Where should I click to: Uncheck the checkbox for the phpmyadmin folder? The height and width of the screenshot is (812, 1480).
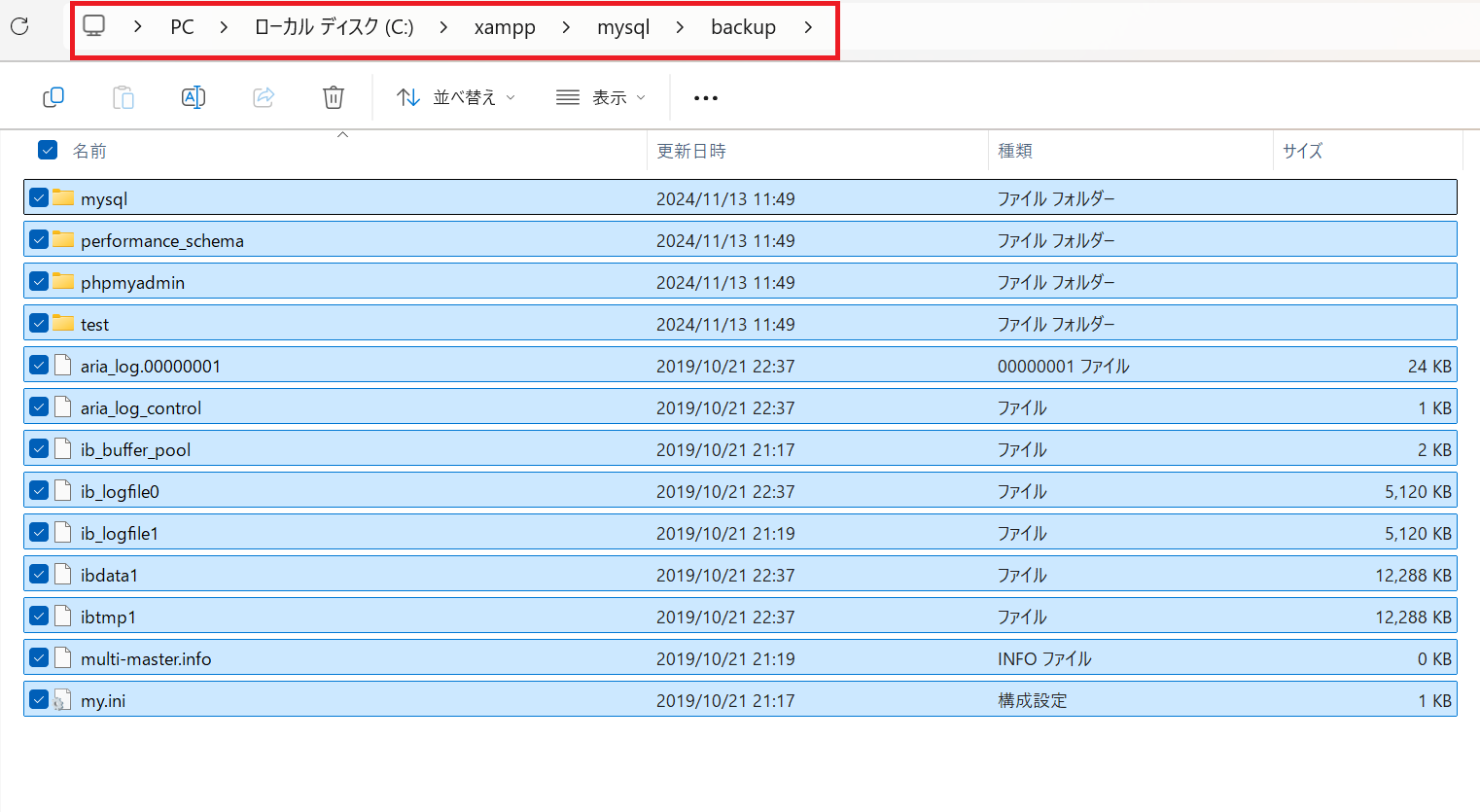[39, 282]
